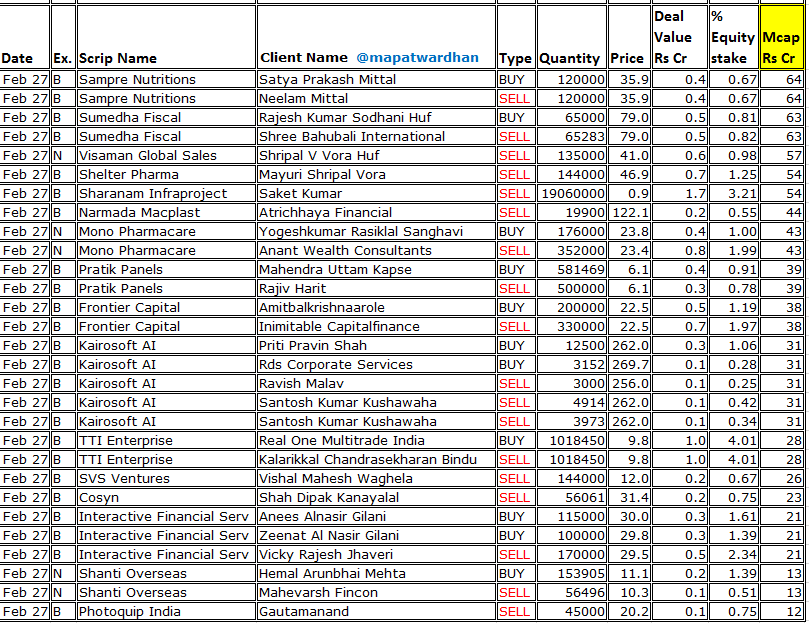This screenshot has width=809, height=623.
Task: Click SELL in Saket Kumar row
Action: tap(514, 194)
